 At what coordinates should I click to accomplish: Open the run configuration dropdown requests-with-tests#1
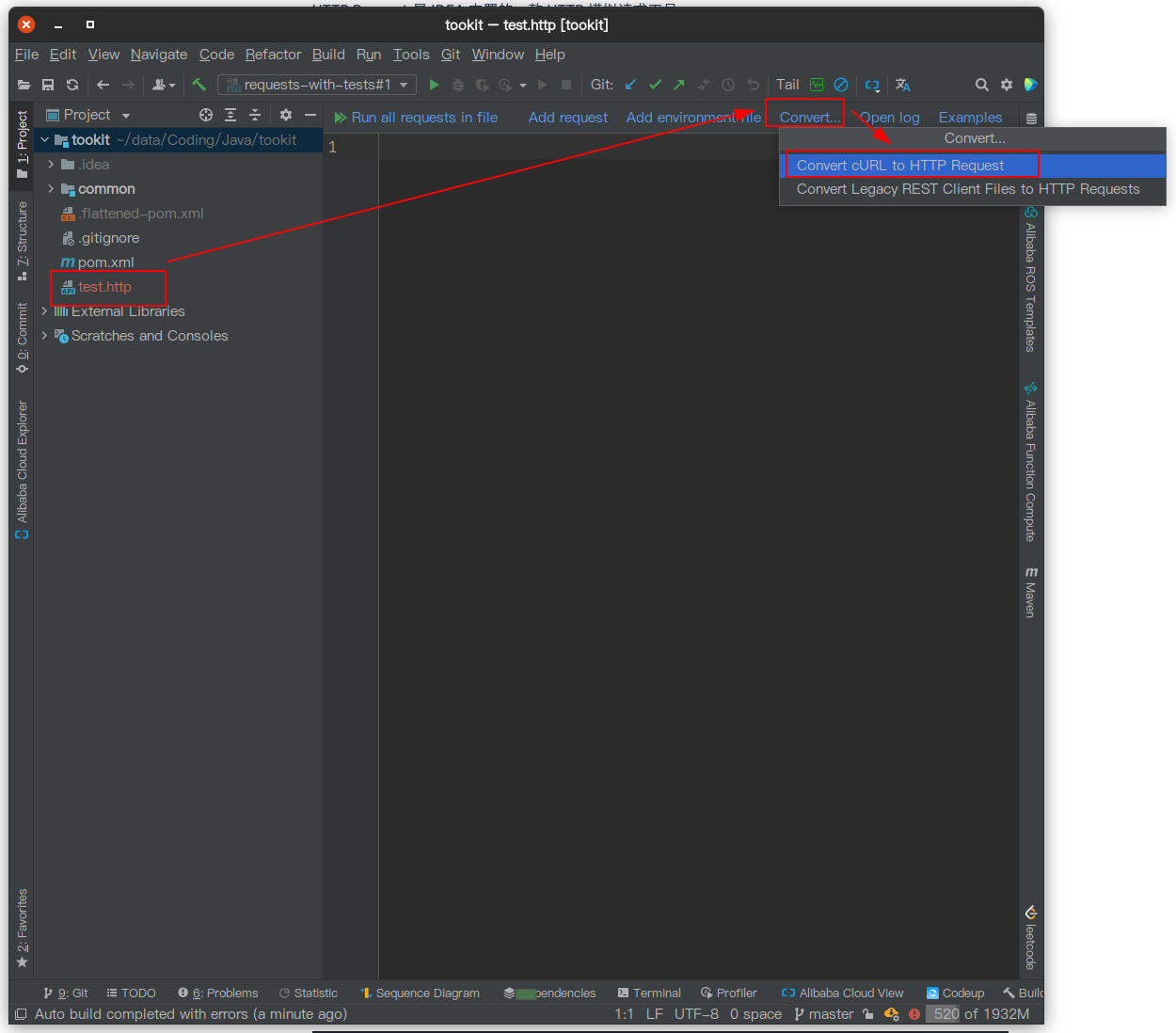[x=317, y=85]
